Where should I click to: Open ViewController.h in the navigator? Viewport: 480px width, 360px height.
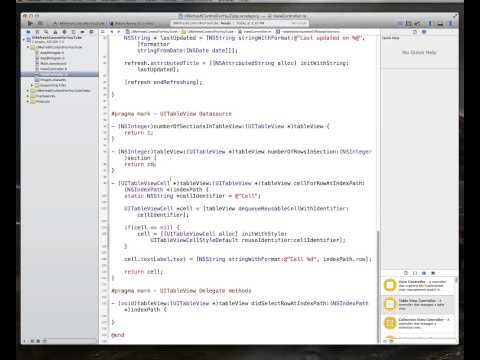tap(51, 69)
